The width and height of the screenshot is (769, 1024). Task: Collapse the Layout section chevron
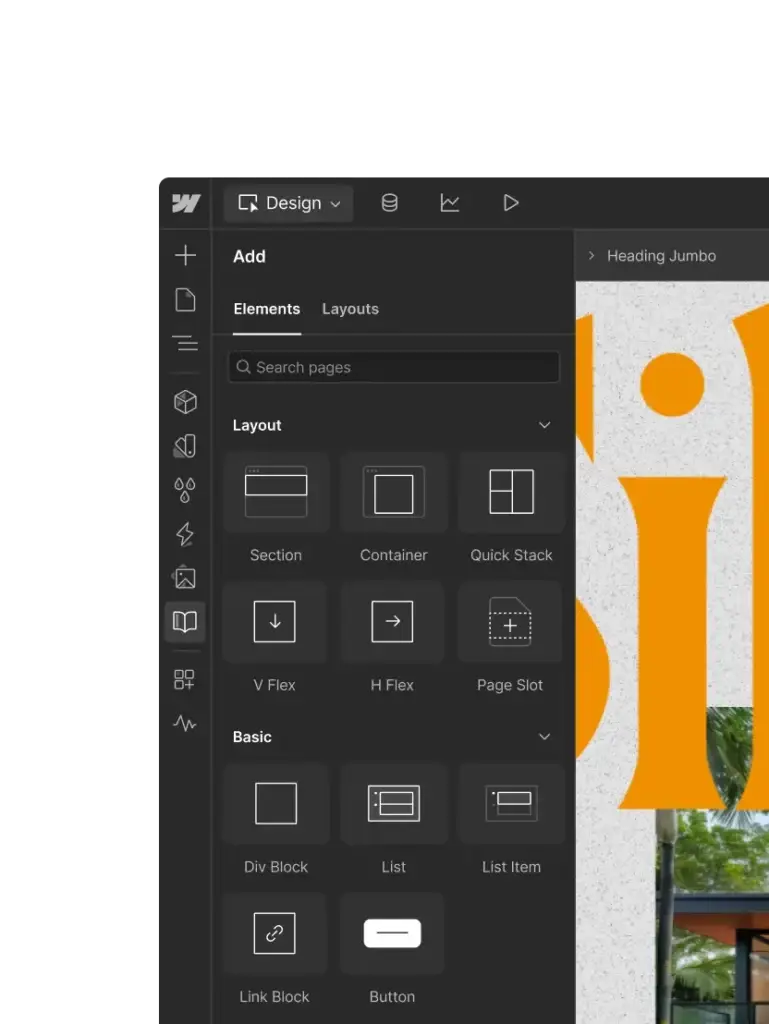coord(545,425)
